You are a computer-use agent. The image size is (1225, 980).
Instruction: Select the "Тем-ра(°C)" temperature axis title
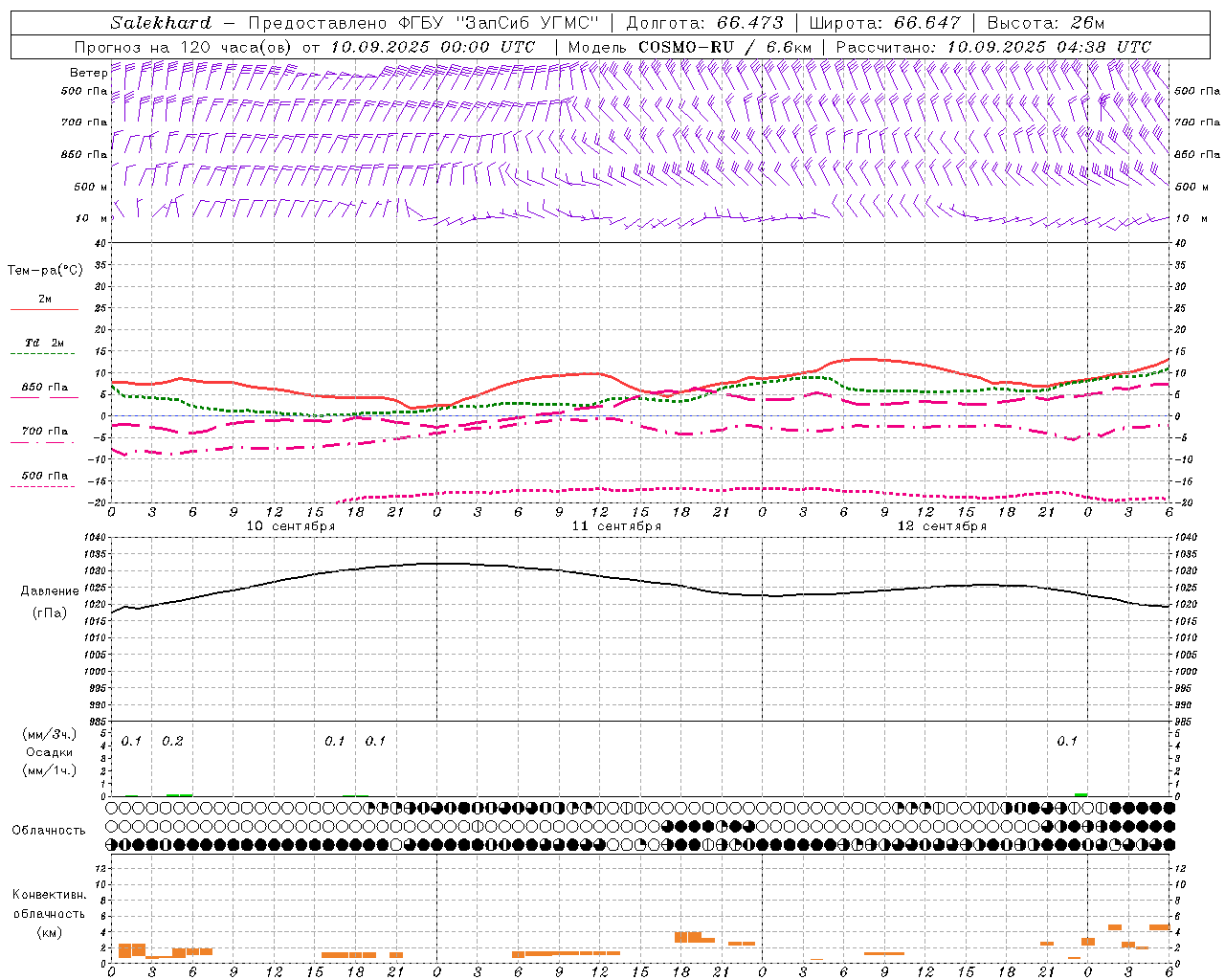click(45, 271)
